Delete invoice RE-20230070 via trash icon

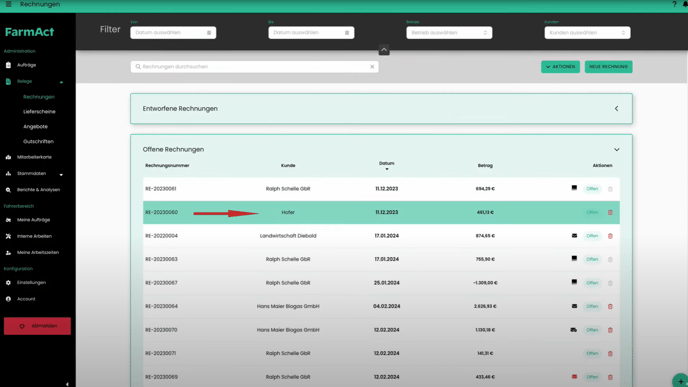point(610,330)
